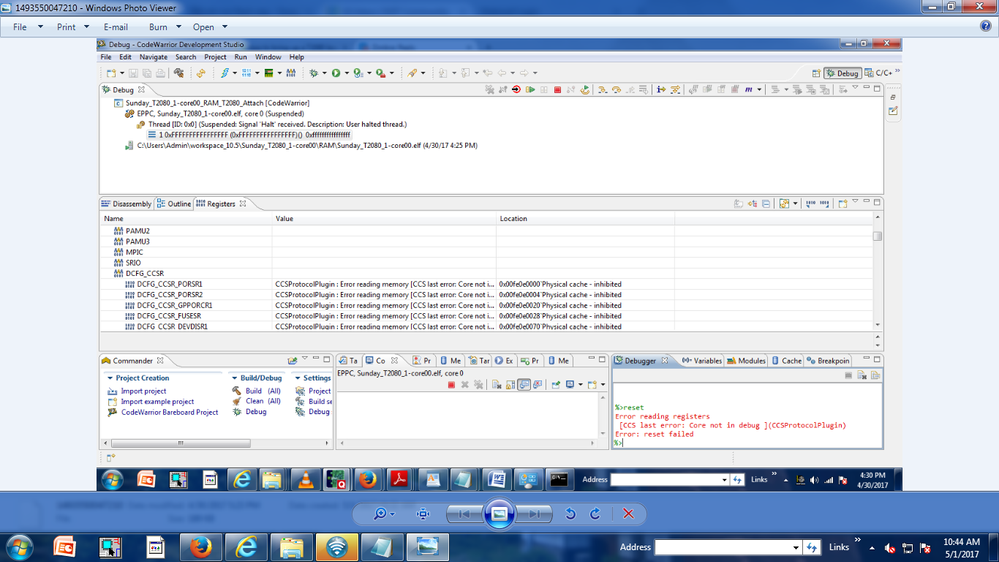999x562 pixels.
Task: Click the Step Into icon in Debug view
Action: pyautogui.click(x=602, y=90)
